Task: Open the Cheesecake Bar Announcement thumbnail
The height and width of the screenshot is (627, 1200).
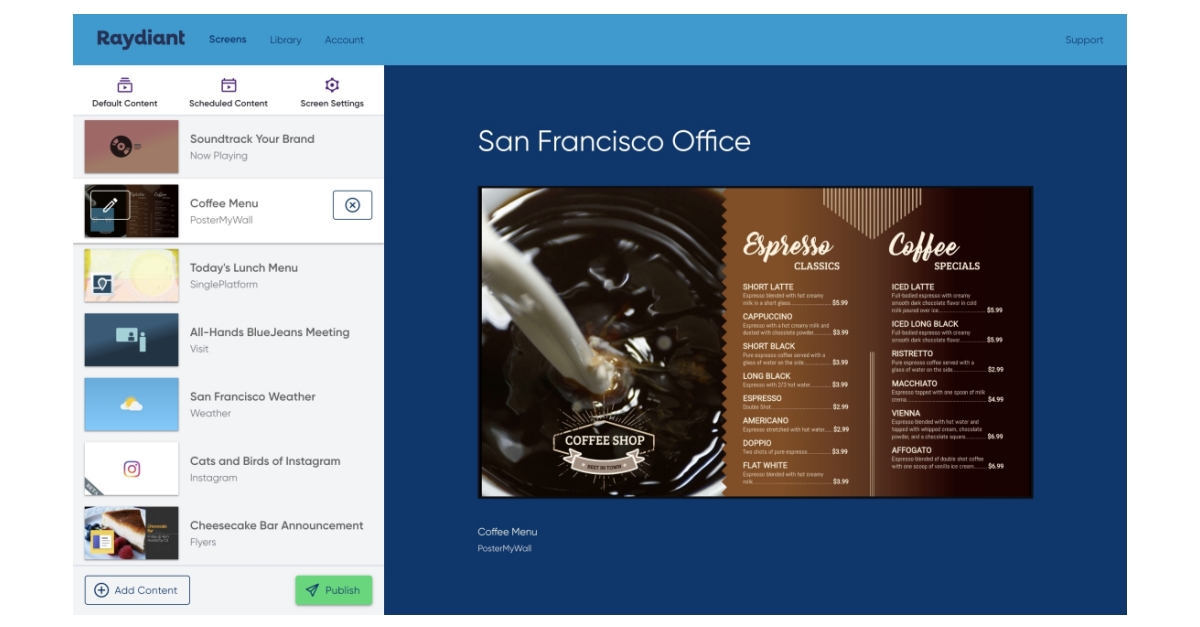Action: 131,533
